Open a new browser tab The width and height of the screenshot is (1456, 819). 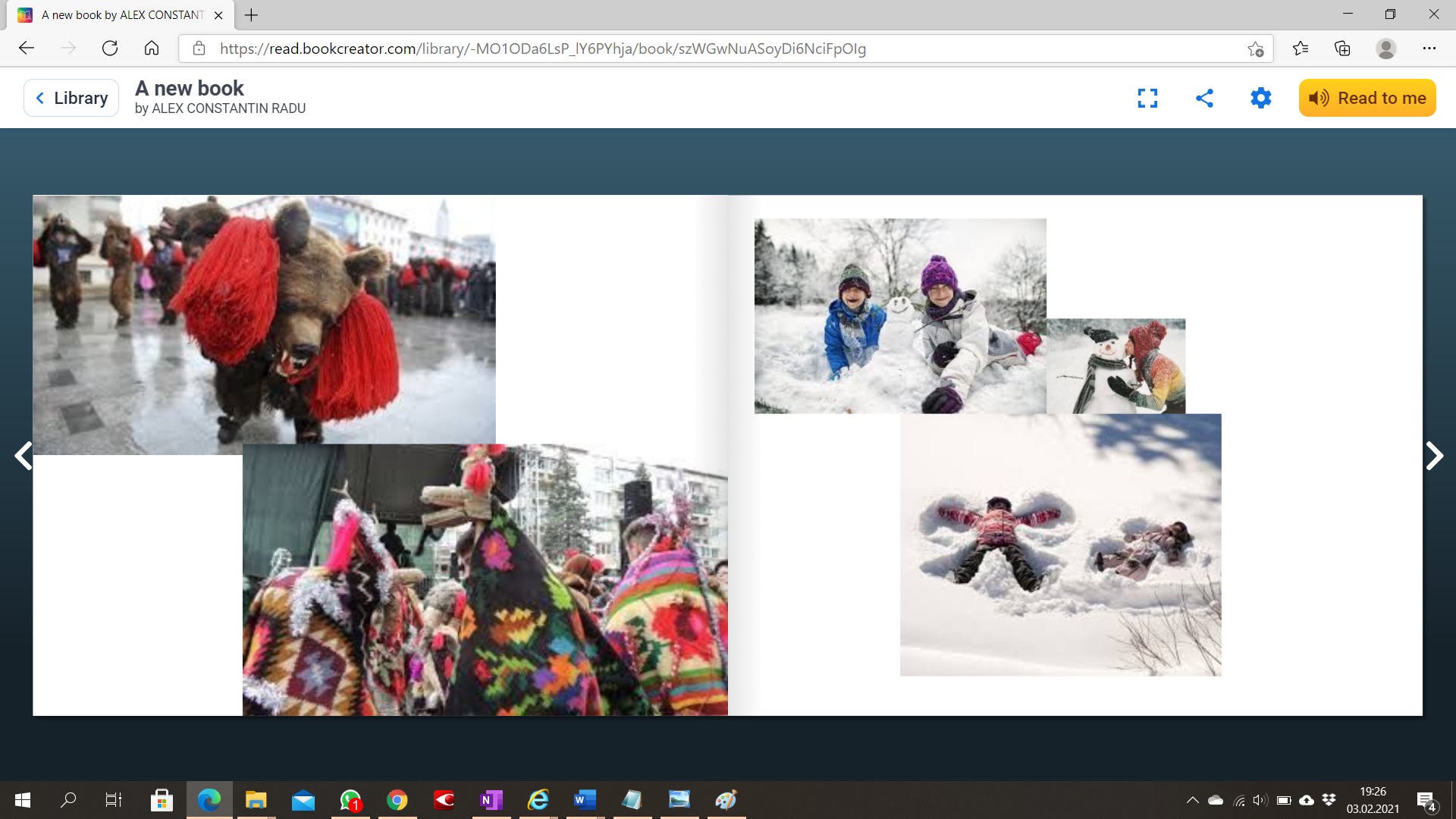coord(251,14)
